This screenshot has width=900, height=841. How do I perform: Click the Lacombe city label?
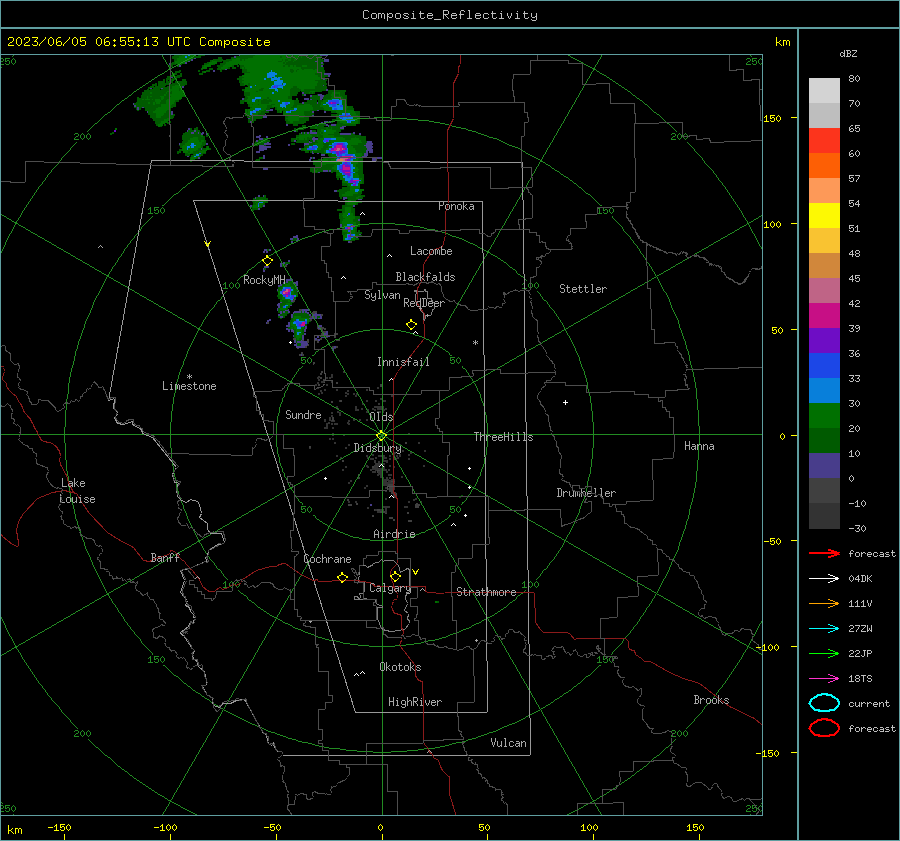(x=431, y=251)
